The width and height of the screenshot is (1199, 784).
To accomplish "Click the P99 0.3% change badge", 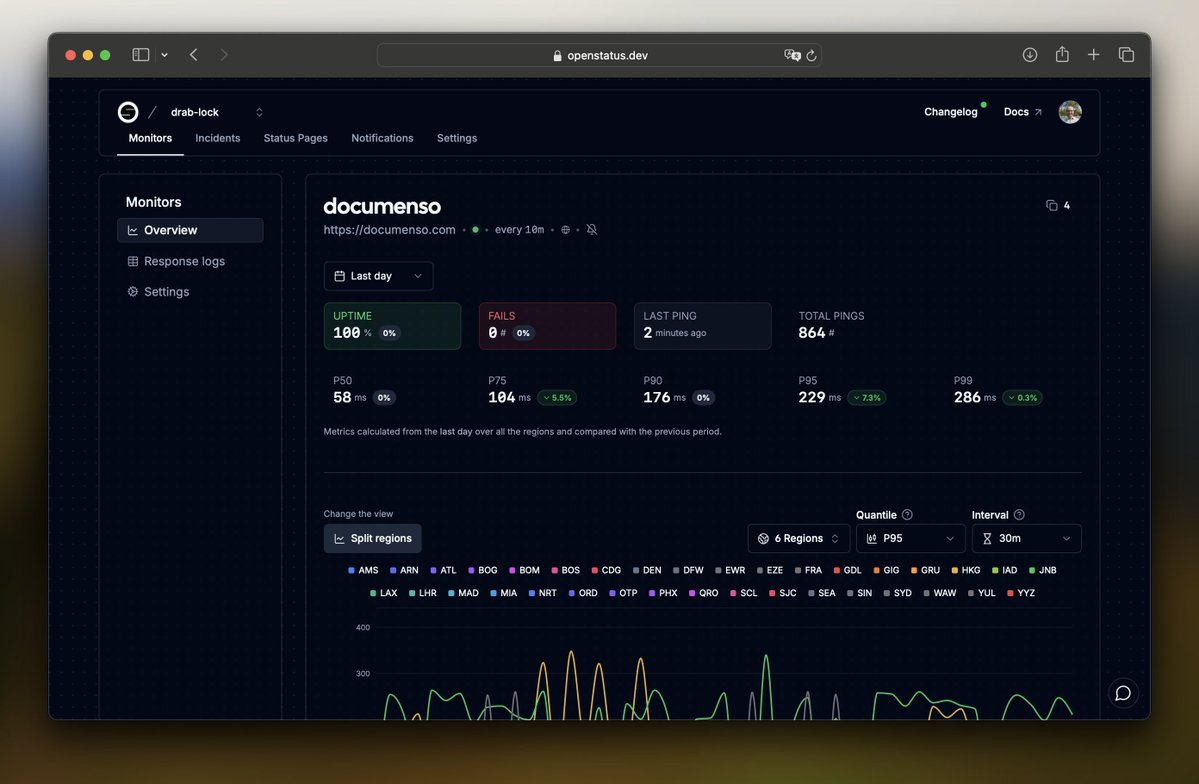I will click(1022, 398).
